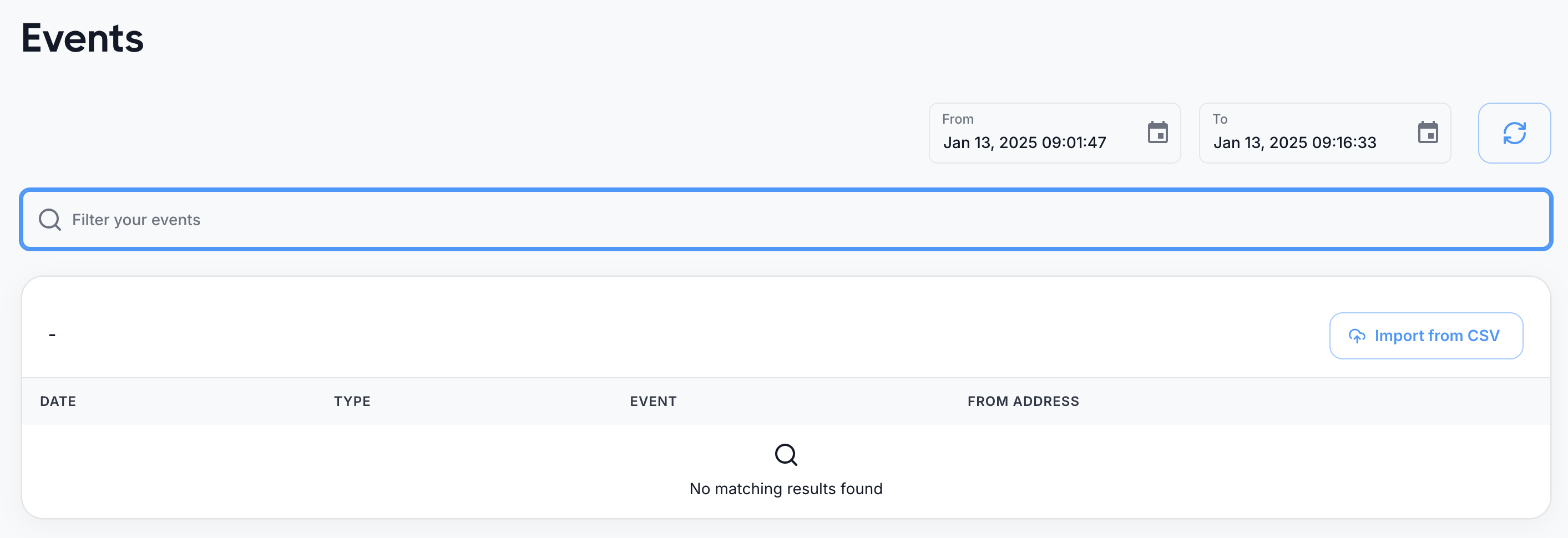
Task: Click the "From" field label
Action: [958, 119]
